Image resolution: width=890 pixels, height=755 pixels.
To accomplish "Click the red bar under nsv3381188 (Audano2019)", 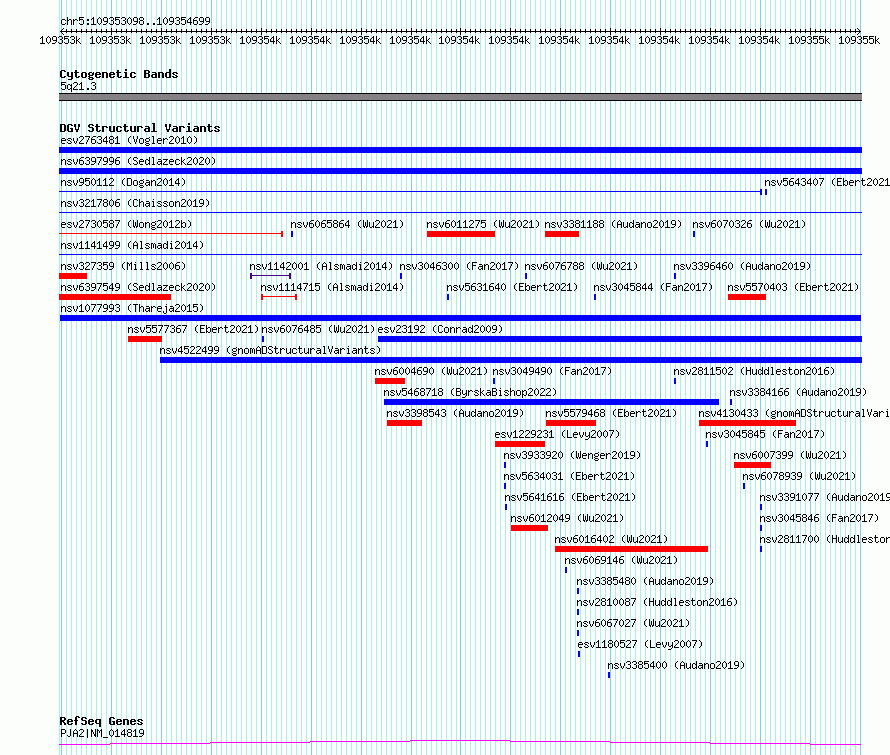I will [x=562, y=234].
